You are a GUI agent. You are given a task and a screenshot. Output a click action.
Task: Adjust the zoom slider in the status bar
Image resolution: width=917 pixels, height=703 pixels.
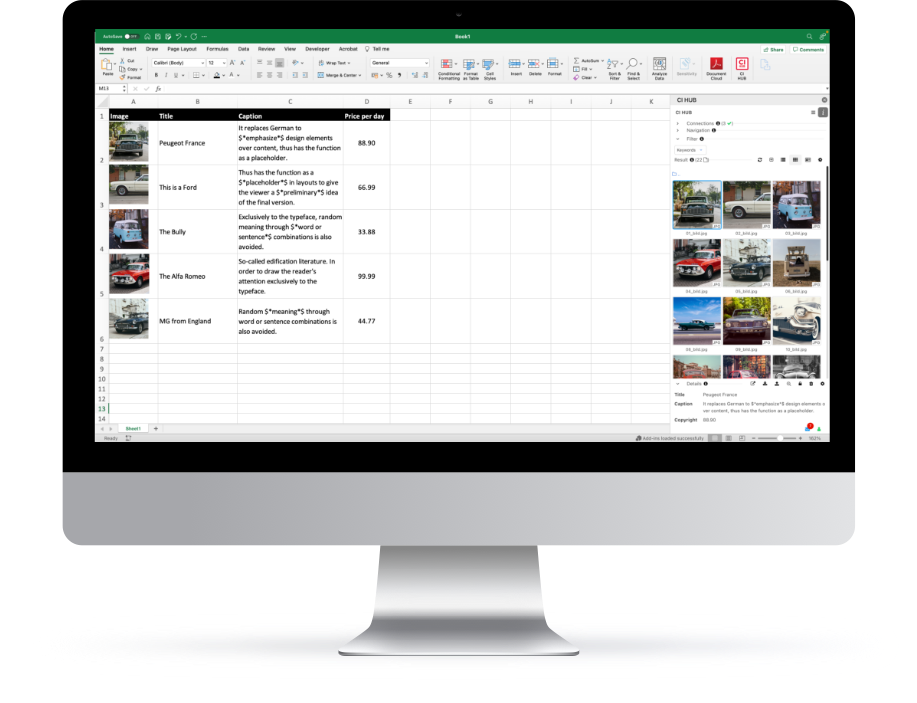point(780,438)
